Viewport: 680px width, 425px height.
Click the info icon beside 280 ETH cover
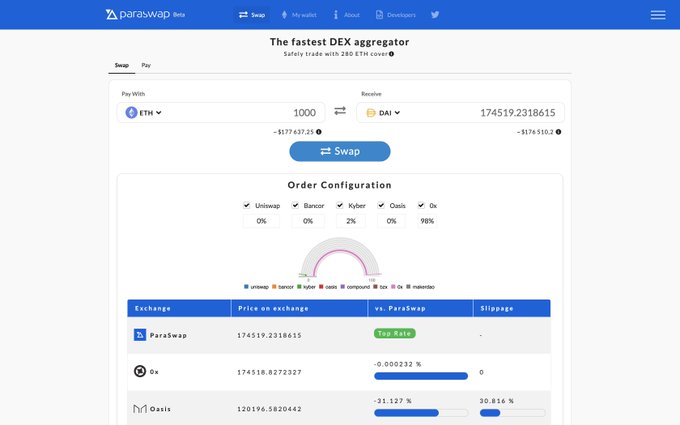[x=392, y=54]
